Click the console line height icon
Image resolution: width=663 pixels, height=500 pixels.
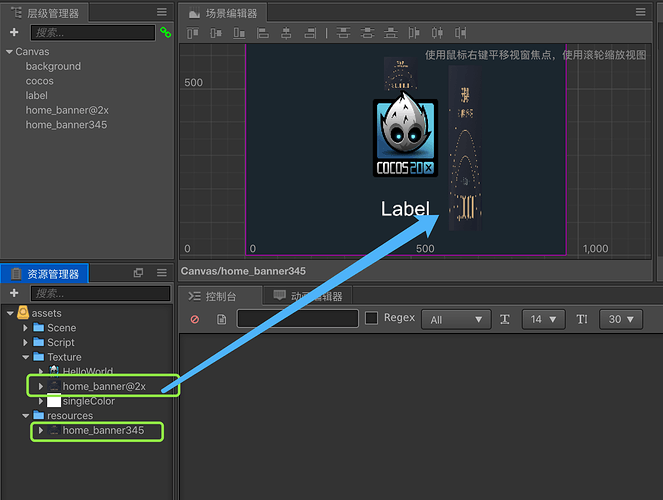(x=582, y=319)
